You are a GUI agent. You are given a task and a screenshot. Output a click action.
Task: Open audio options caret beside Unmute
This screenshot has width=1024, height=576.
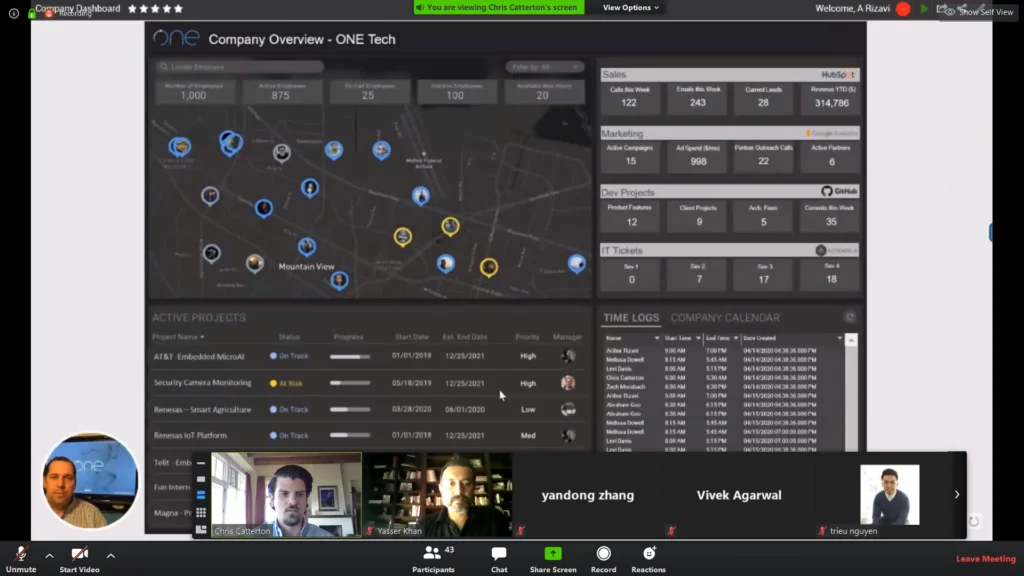point(49,555)
